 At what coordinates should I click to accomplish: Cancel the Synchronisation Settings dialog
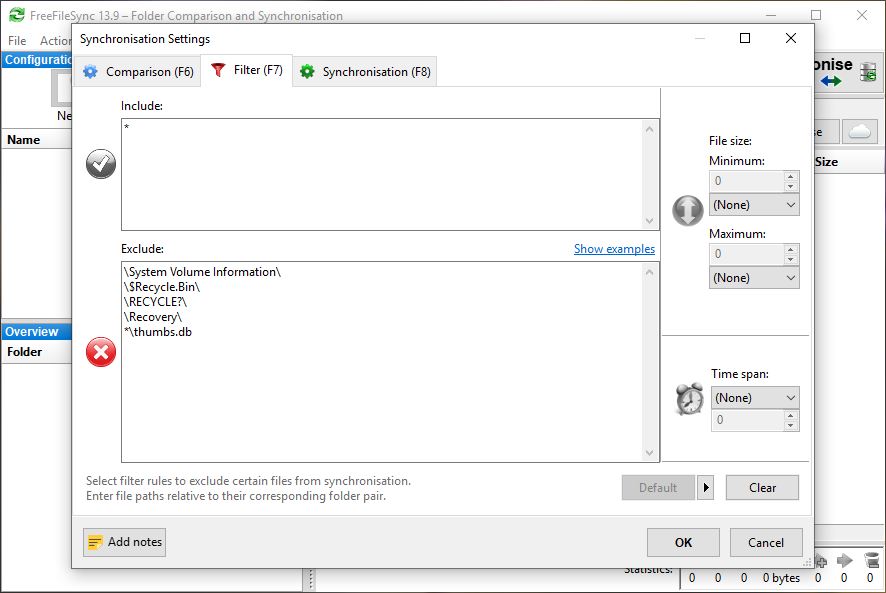click(x=766, y=543)
